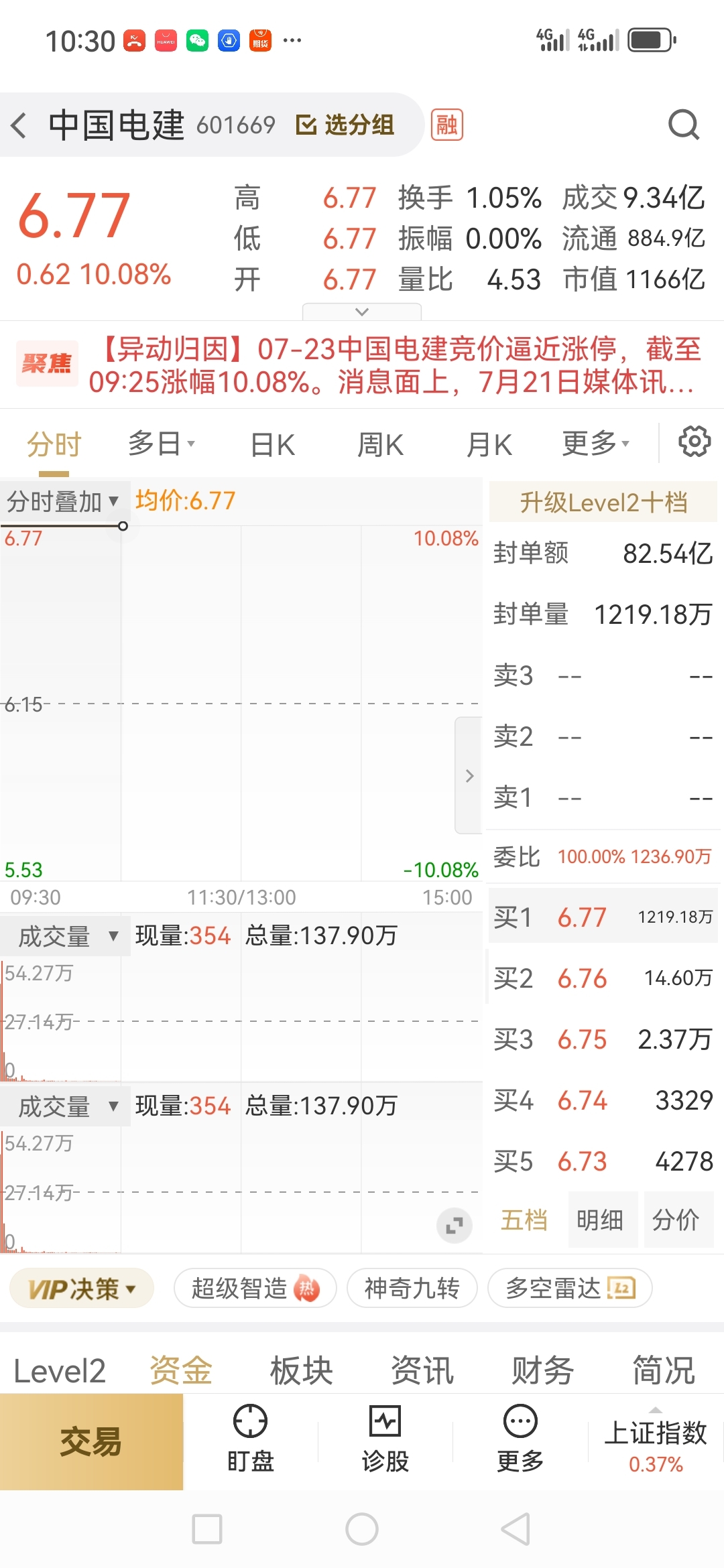Screen dimensions: 724x1568
Task: Tap the battery status icon
Action: tap(652, 40)
